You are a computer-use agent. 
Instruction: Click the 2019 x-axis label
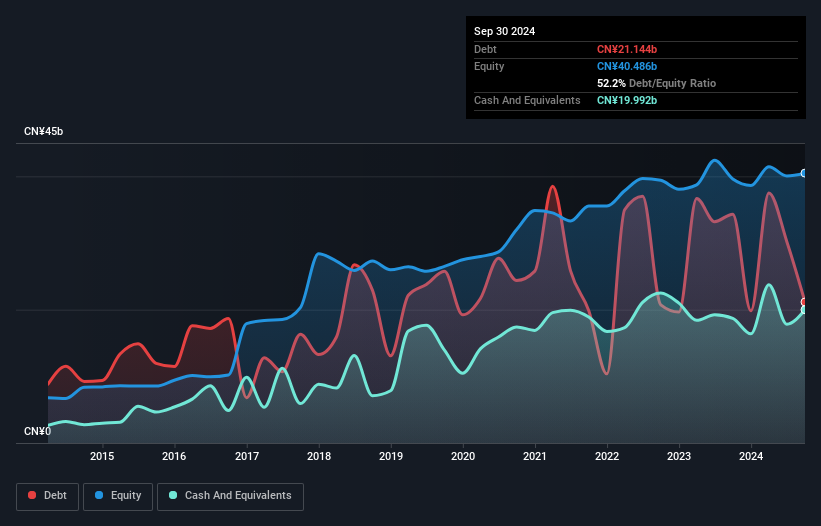pos(391,456)
